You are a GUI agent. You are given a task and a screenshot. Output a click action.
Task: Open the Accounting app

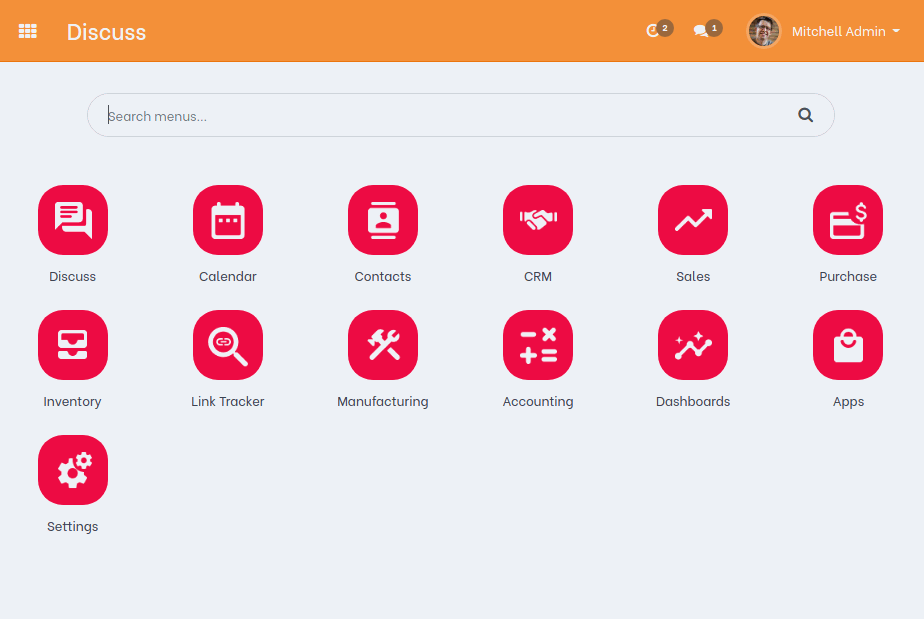(x=538, y=345)
